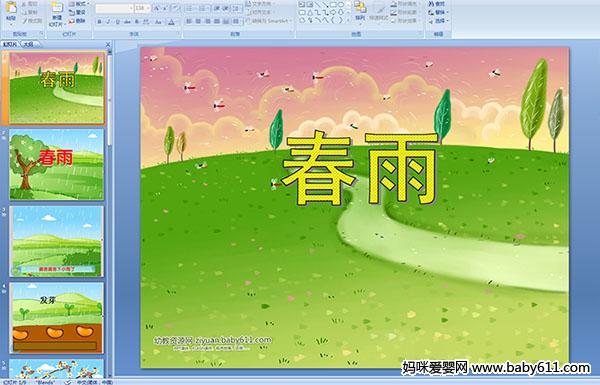Screen dimensions: 600x385
Task: Switch to the Outline (大纲) tab
Action: coord(28,44)
